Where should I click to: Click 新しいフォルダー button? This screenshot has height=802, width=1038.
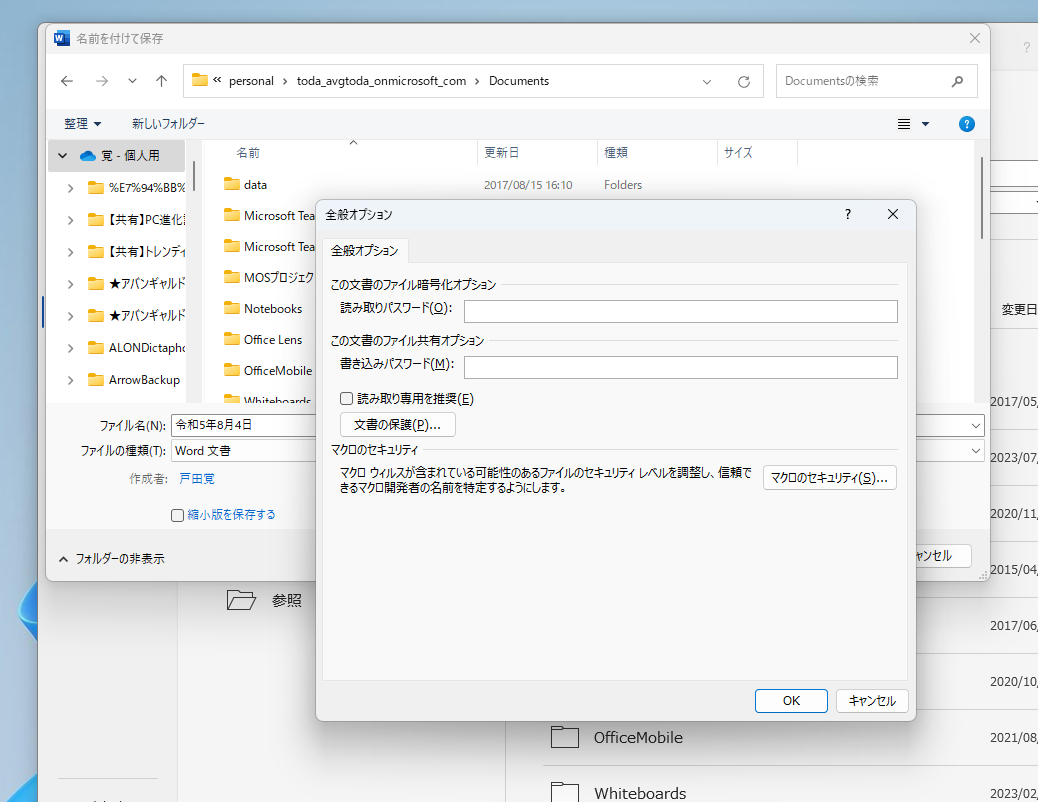168,124
